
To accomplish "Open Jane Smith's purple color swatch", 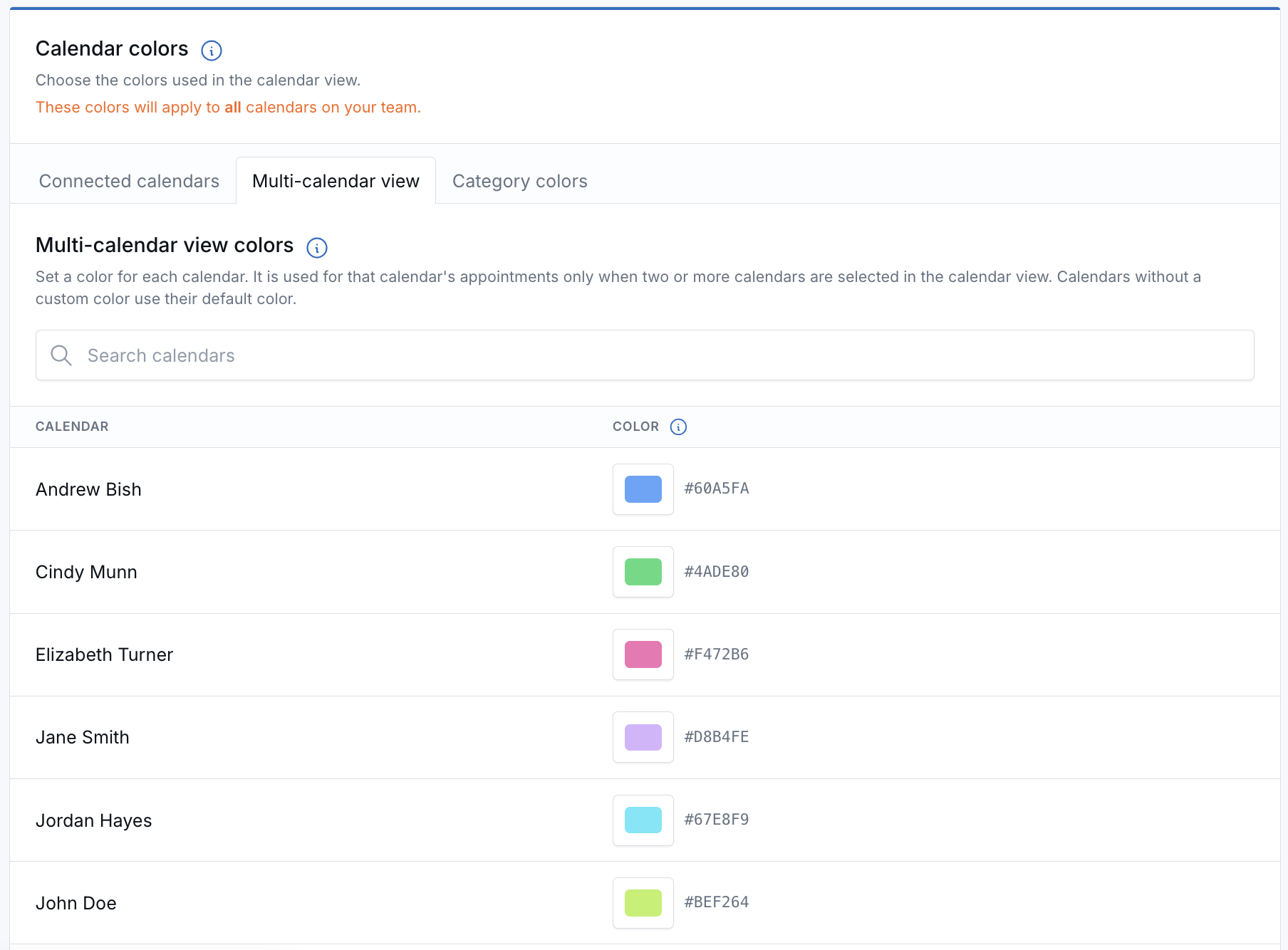I will [643, 737].
